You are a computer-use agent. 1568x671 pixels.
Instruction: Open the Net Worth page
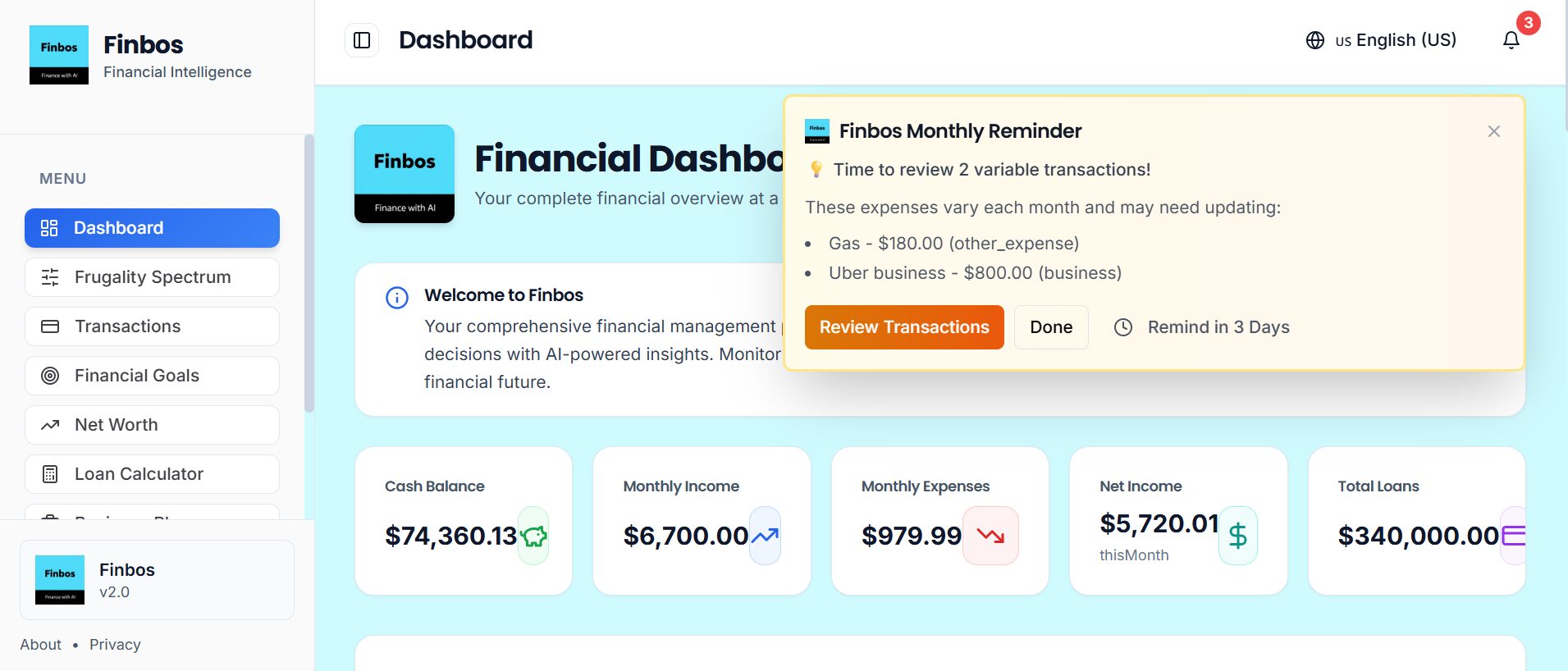click(152, 425)
